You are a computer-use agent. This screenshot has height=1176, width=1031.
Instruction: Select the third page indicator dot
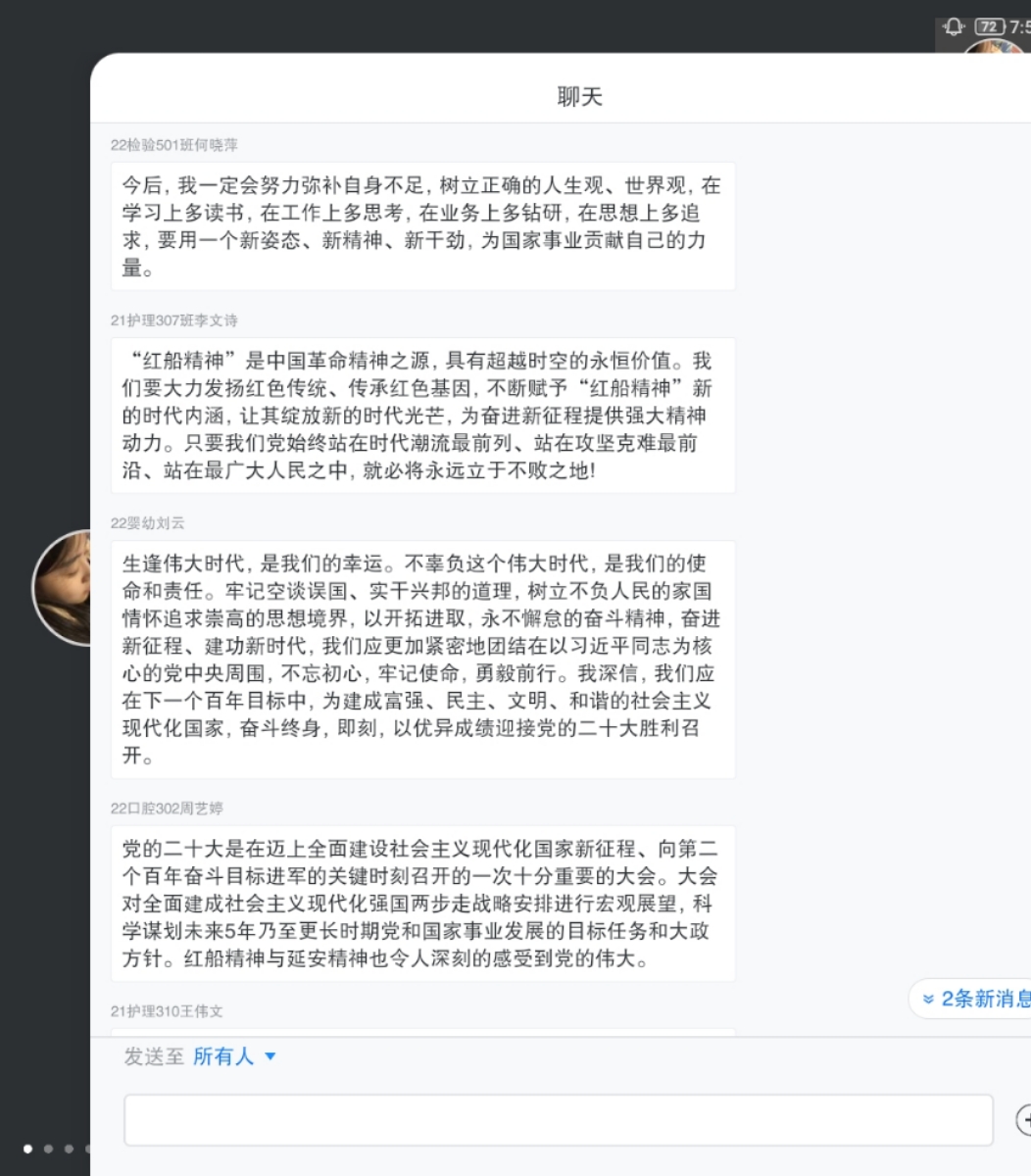69,1149
